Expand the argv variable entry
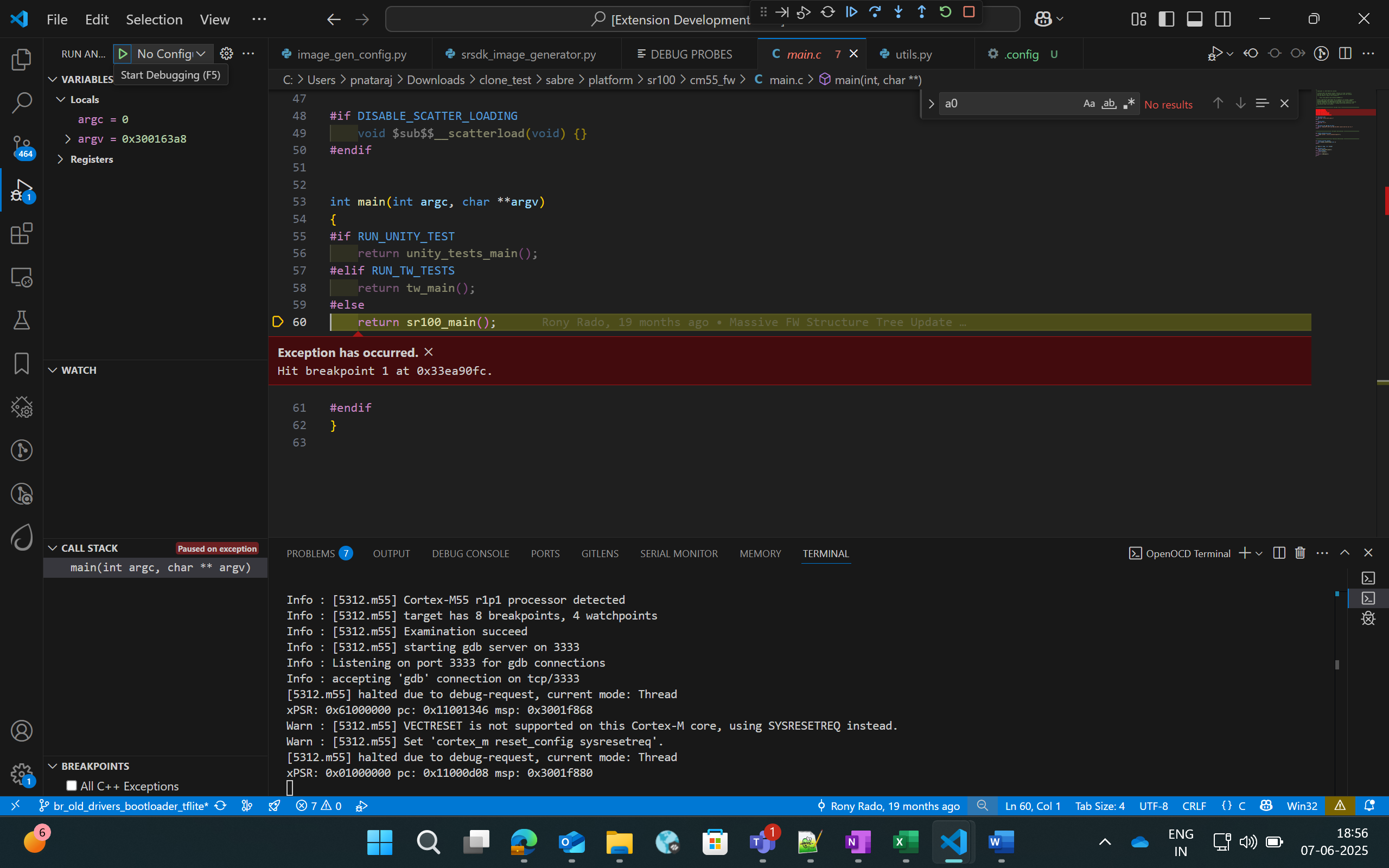Image resolution: width=1389 pixels, height=868 pixels. [x=68, y=138]
